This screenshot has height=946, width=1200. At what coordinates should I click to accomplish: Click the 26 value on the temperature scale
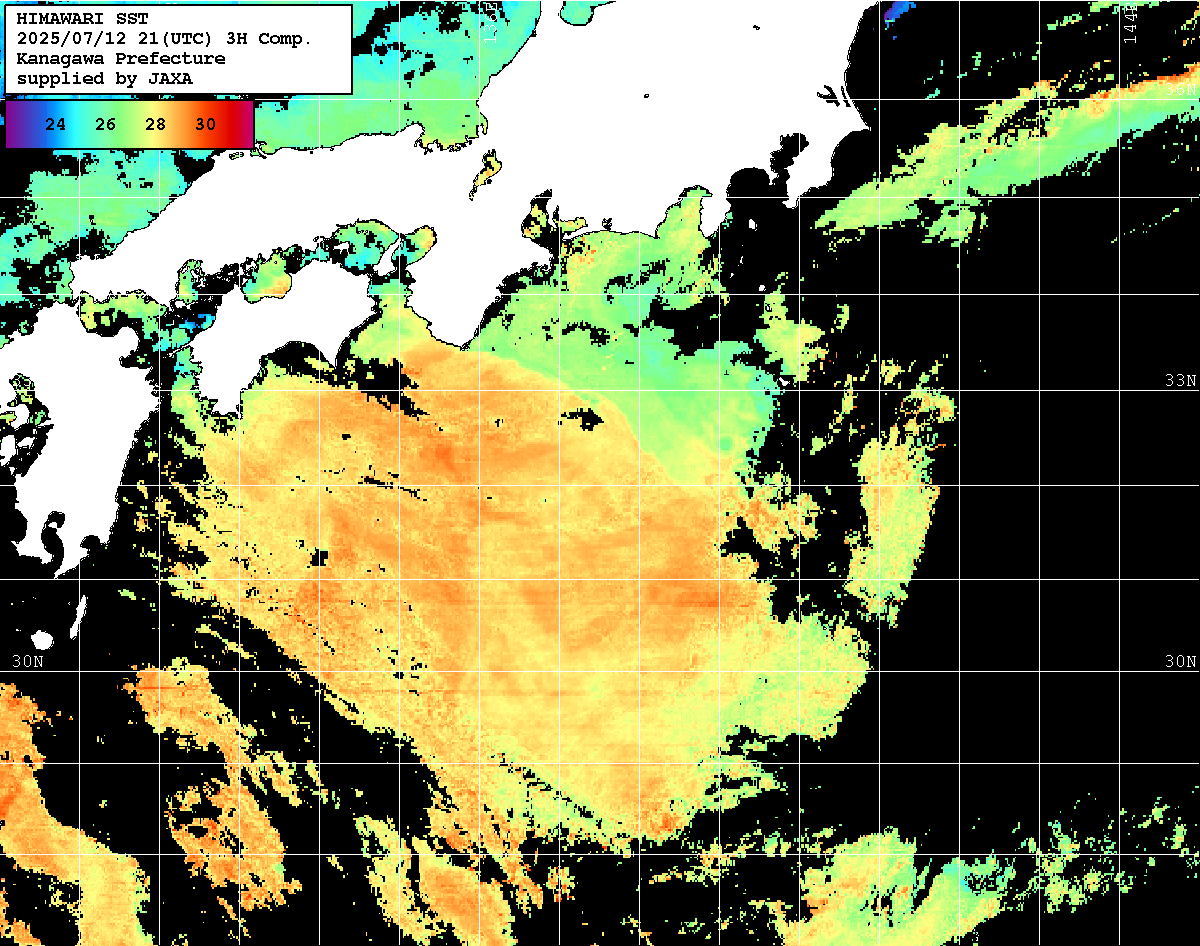[x=106, y=125]
